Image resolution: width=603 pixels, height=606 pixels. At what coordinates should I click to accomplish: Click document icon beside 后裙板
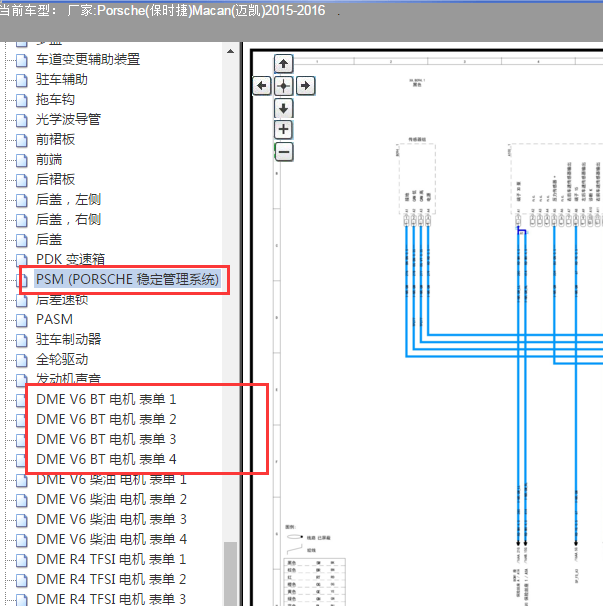pyautogui.click(x=22, y=180)
